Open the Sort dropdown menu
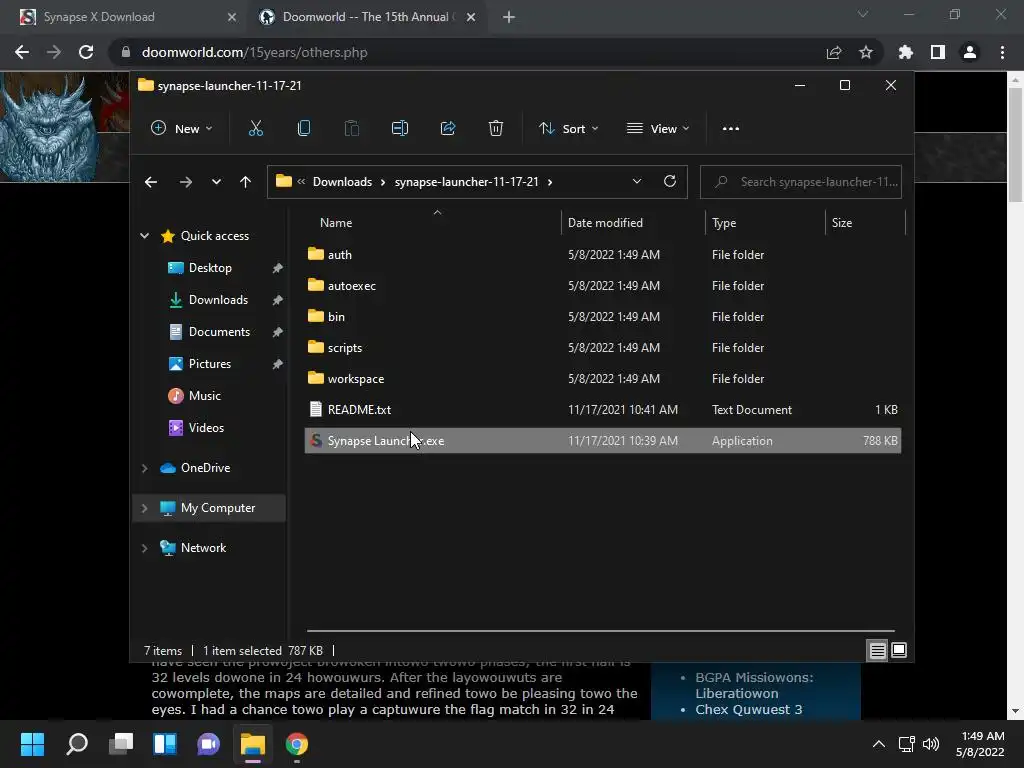This screenshot has height=768, width=1024. coord(568,129)
